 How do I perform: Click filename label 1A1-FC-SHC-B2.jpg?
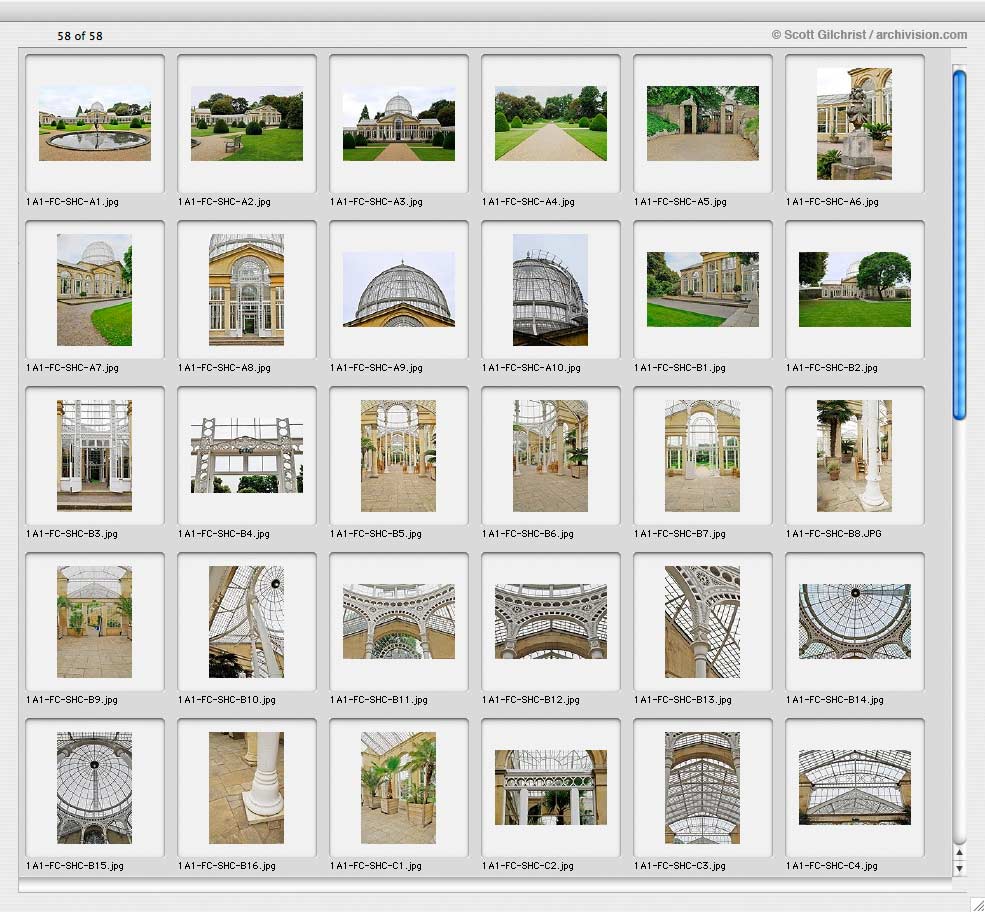(x=832, y=367)
